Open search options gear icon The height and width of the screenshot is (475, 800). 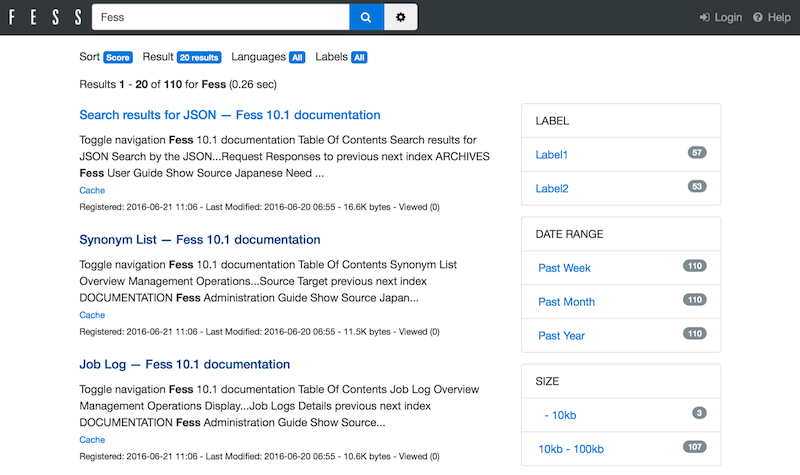[401, 17]
